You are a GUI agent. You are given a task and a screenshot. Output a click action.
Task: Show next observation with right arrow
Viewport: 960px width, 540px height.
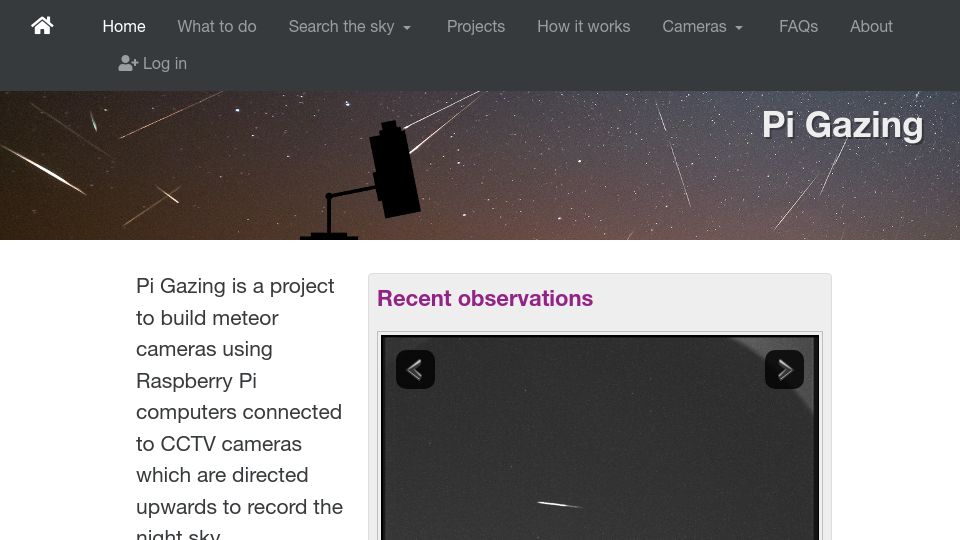784,369
